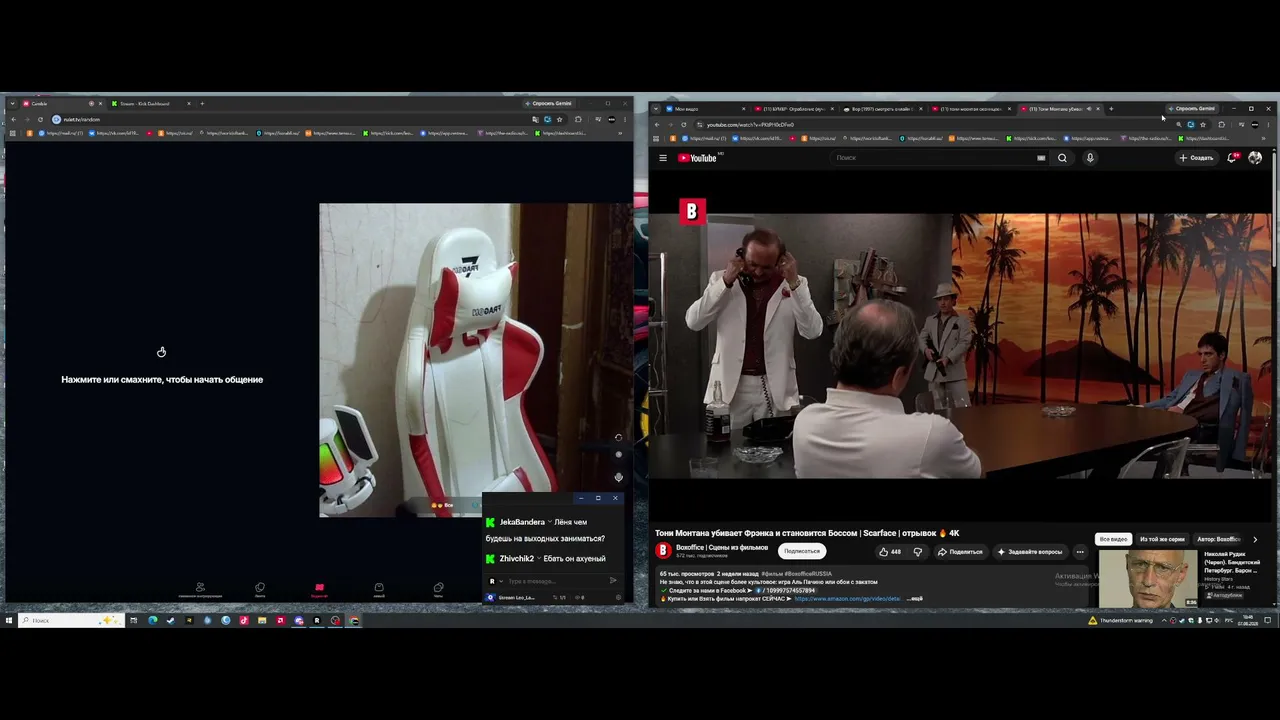Image resolution: width=1280 pixels, height=720 pixels.
Task: Like the Scarface video
Action: point(889,552)
